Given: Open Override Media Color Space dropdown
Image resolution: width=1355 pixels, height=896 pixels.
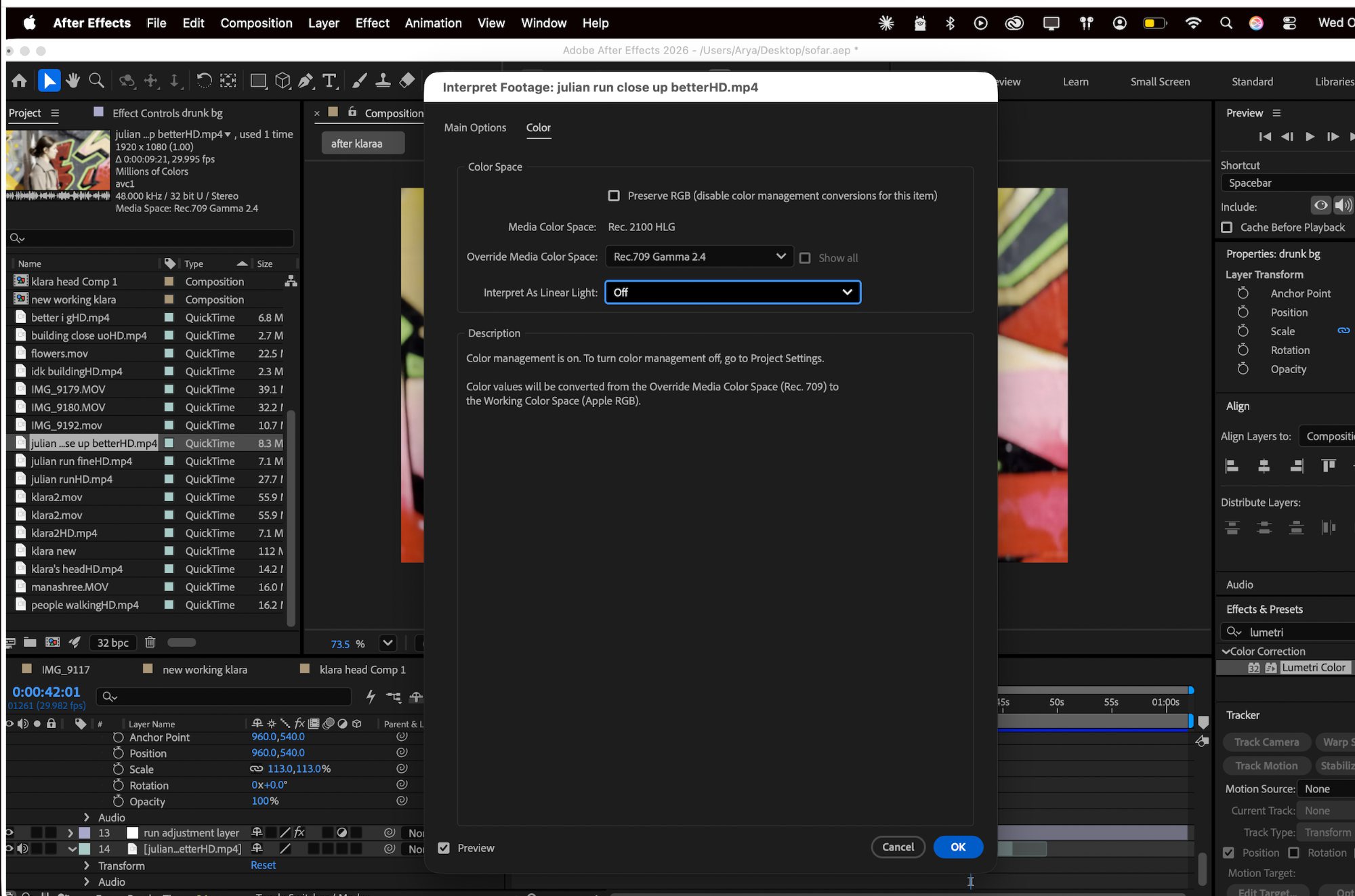Looking at the screenshot, I should pyautogui.click(x=699, y=257).
